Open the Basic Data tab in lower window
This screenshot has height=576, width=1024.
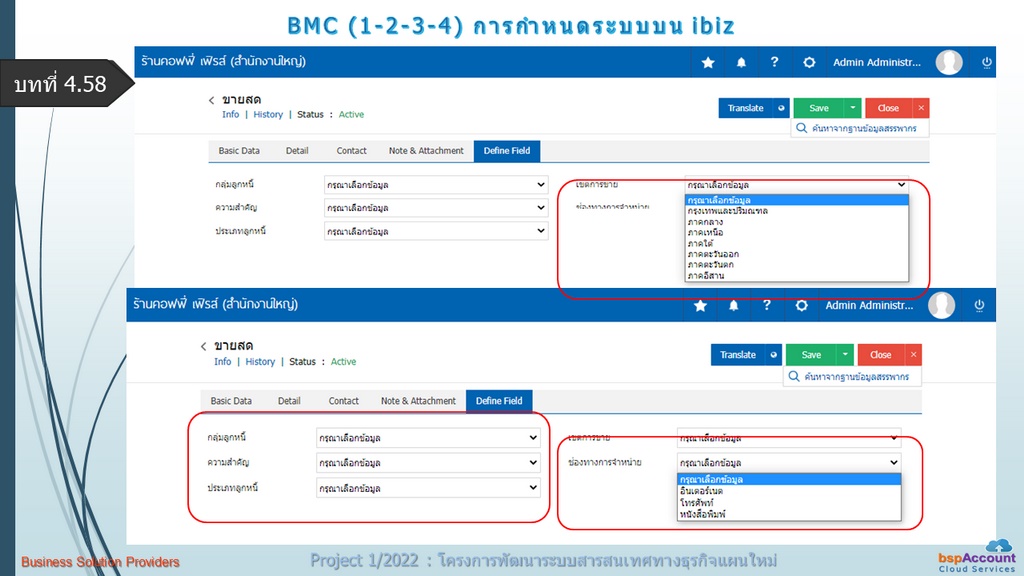231,401
